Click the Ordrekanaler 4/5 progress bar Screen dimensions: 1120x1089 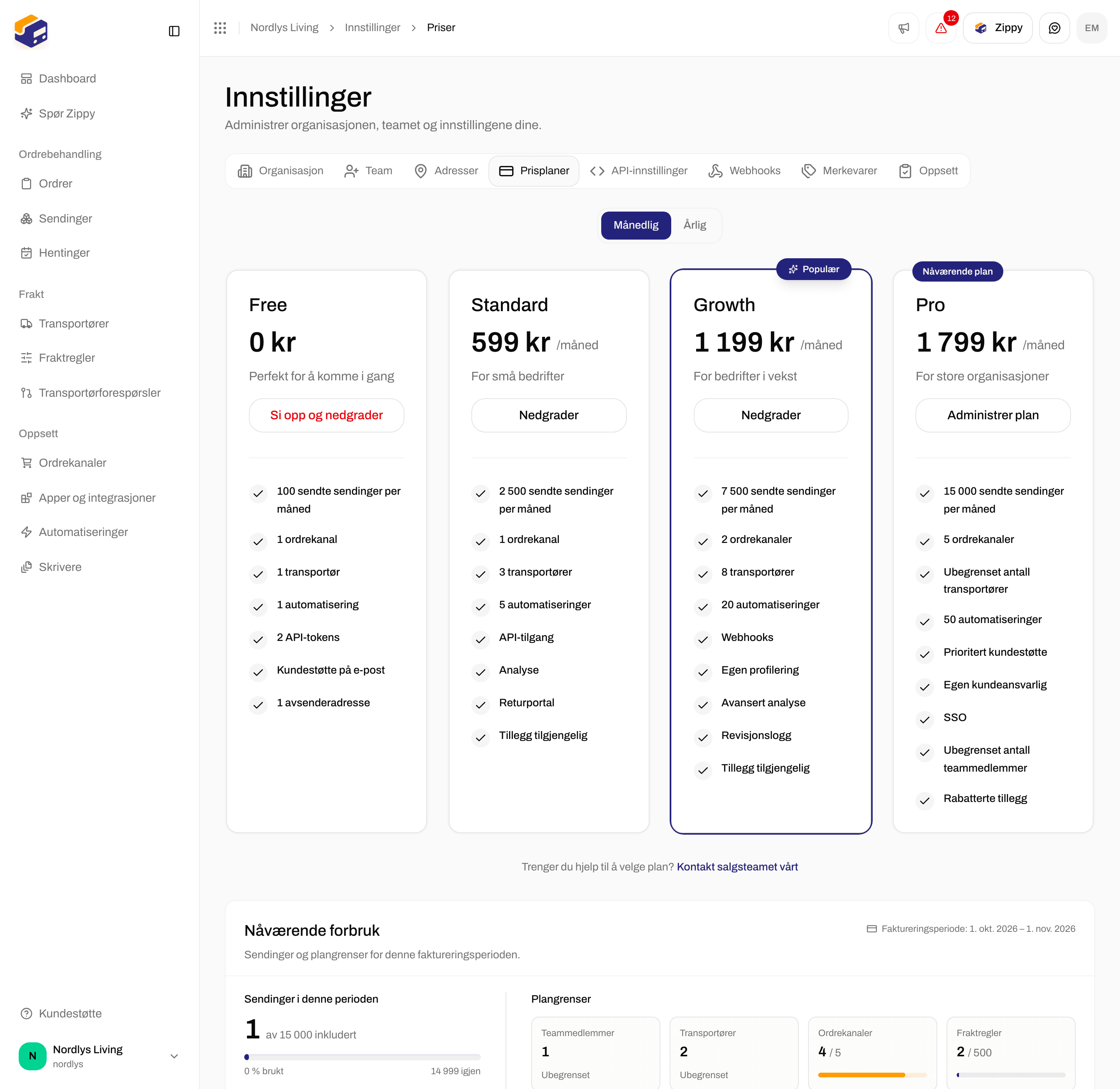[x=872, y=1075]
